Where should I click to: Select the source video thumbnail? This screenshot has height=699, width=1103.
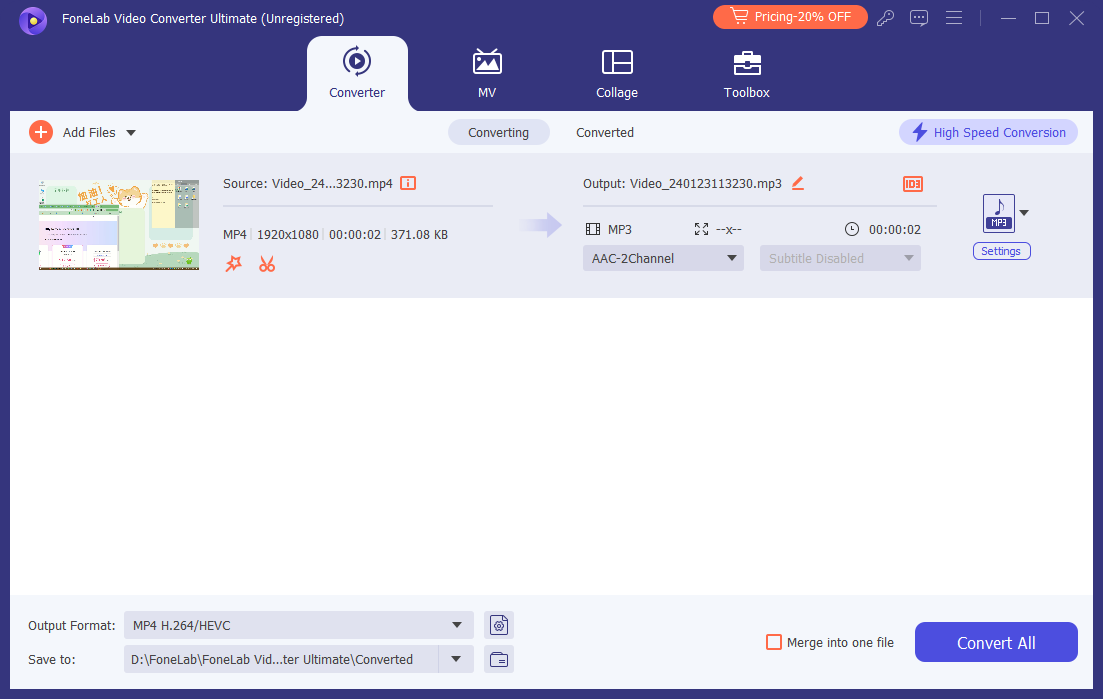pos(119,225)
